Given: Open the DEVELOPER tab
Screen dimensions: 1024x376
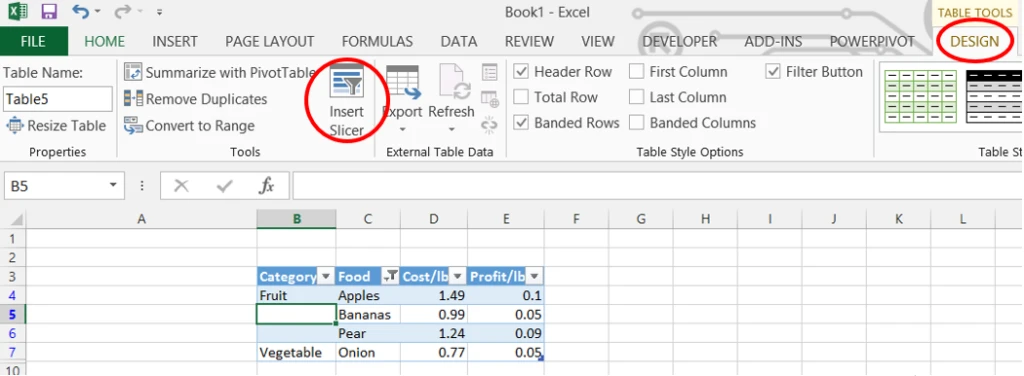Looking at the screenshot, I should 680,41.
